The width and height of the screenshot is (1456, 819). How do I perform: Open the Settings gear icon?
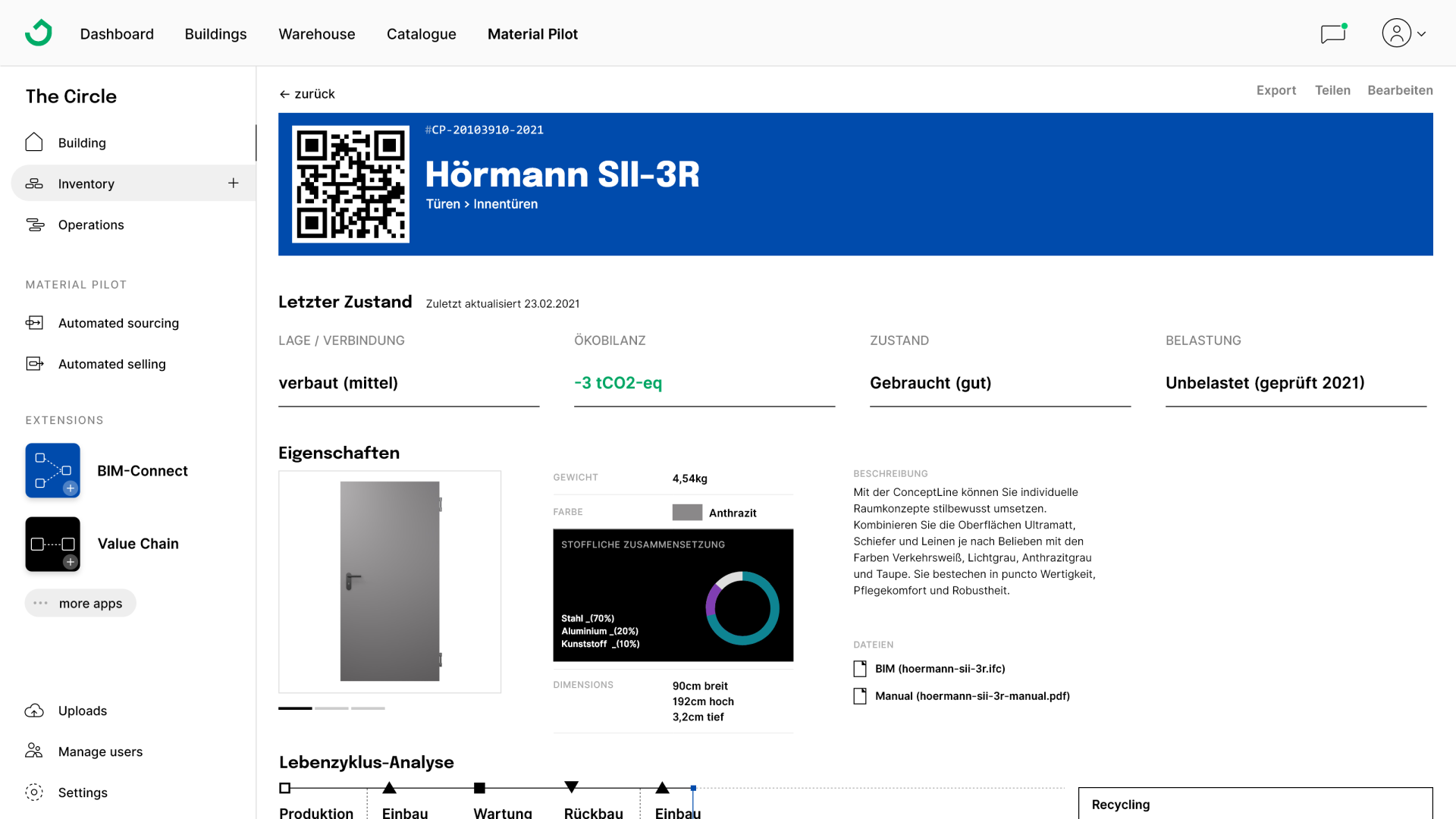click(34, 792)
